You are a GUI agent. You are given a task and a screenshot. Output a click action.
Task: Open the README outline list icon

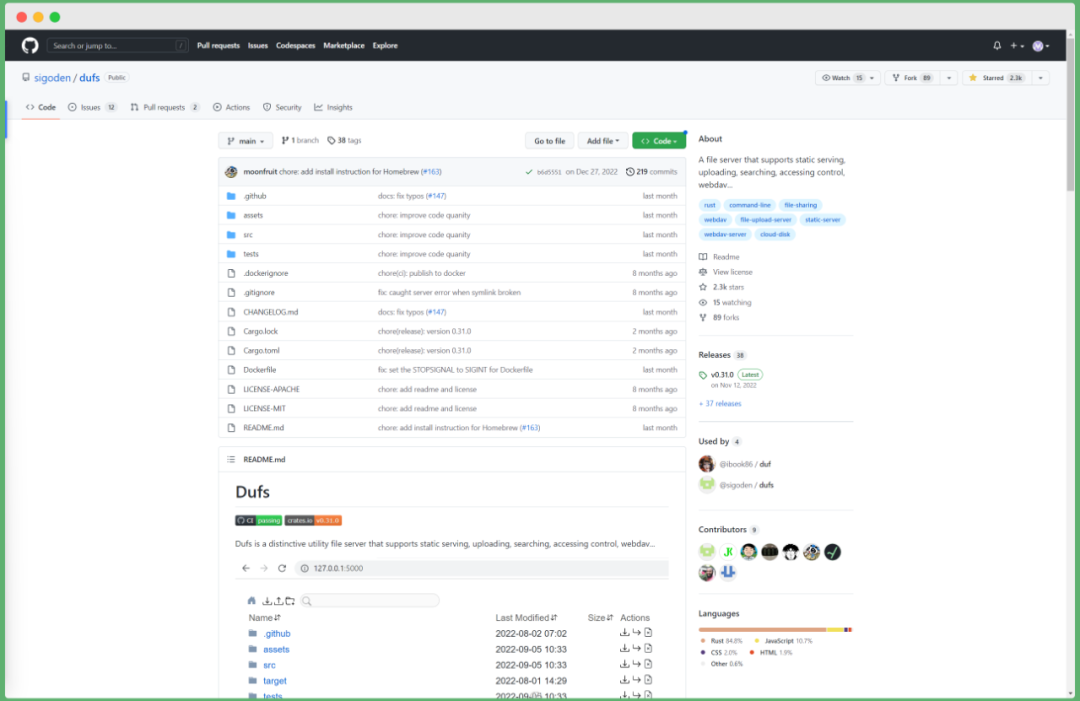click(x=231, y=459)
